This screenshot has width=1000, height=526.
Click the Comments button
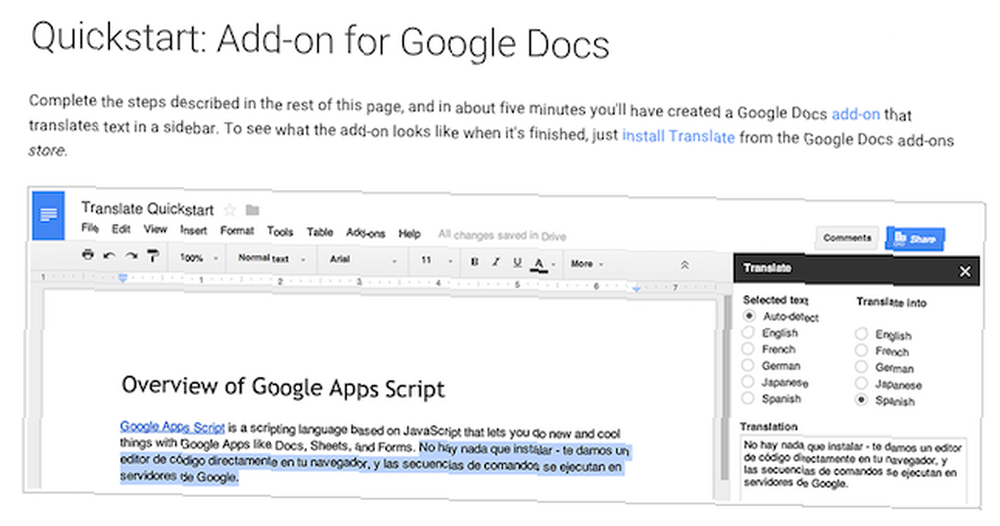tap(847, 238)
